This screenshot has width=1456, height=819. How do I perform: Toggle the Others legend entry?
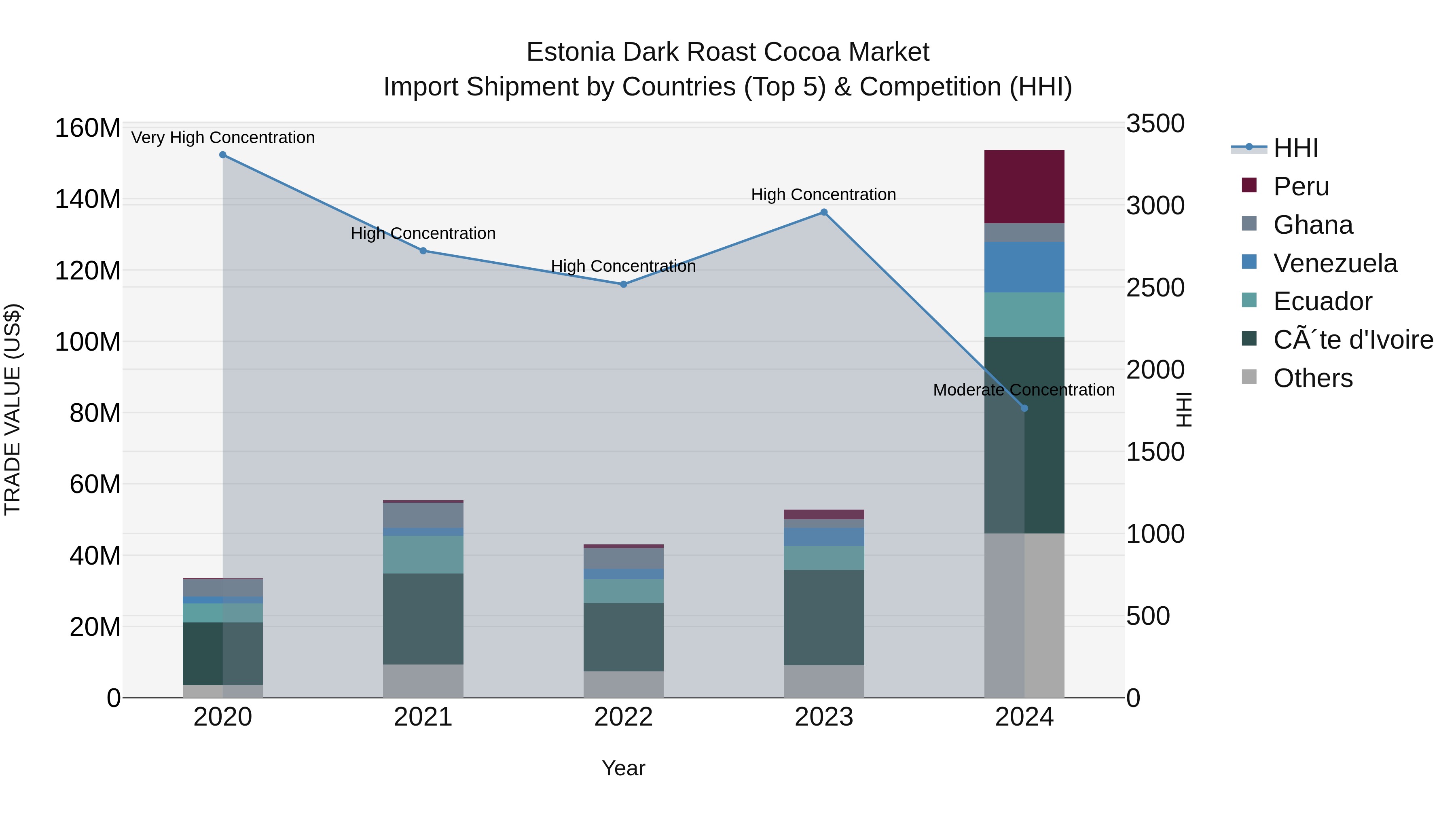click(x=1297, y=378)
